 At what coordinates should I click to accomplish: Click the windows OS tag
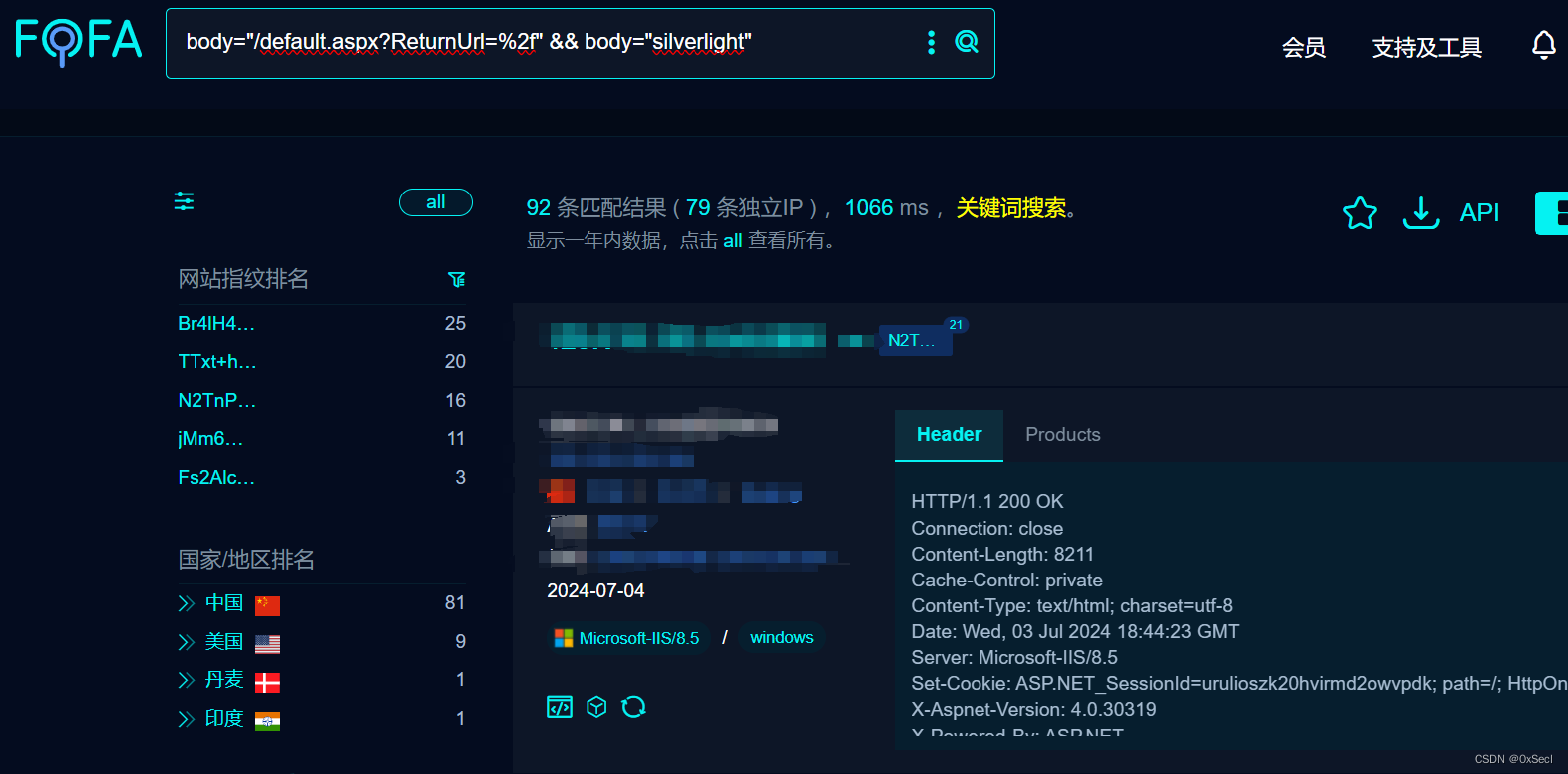[782, 638]
